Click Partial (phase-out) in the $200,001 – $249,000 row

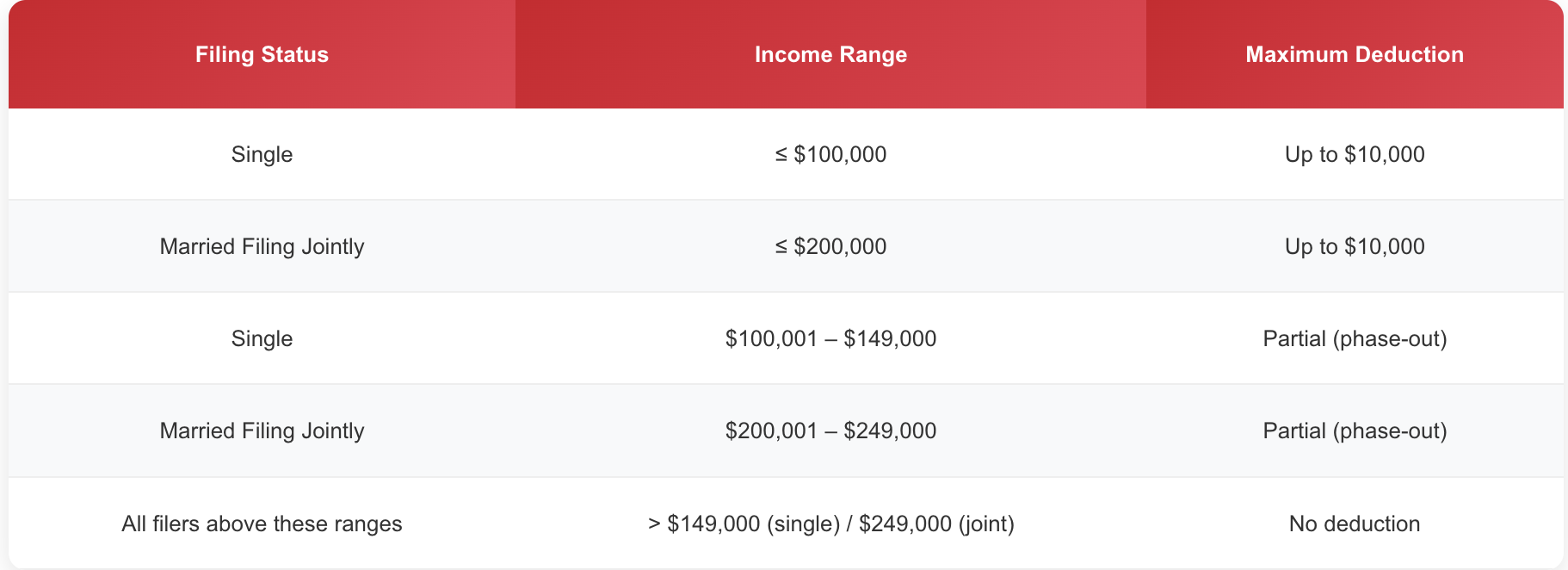pyautogui.click(x=1354, y=431)
